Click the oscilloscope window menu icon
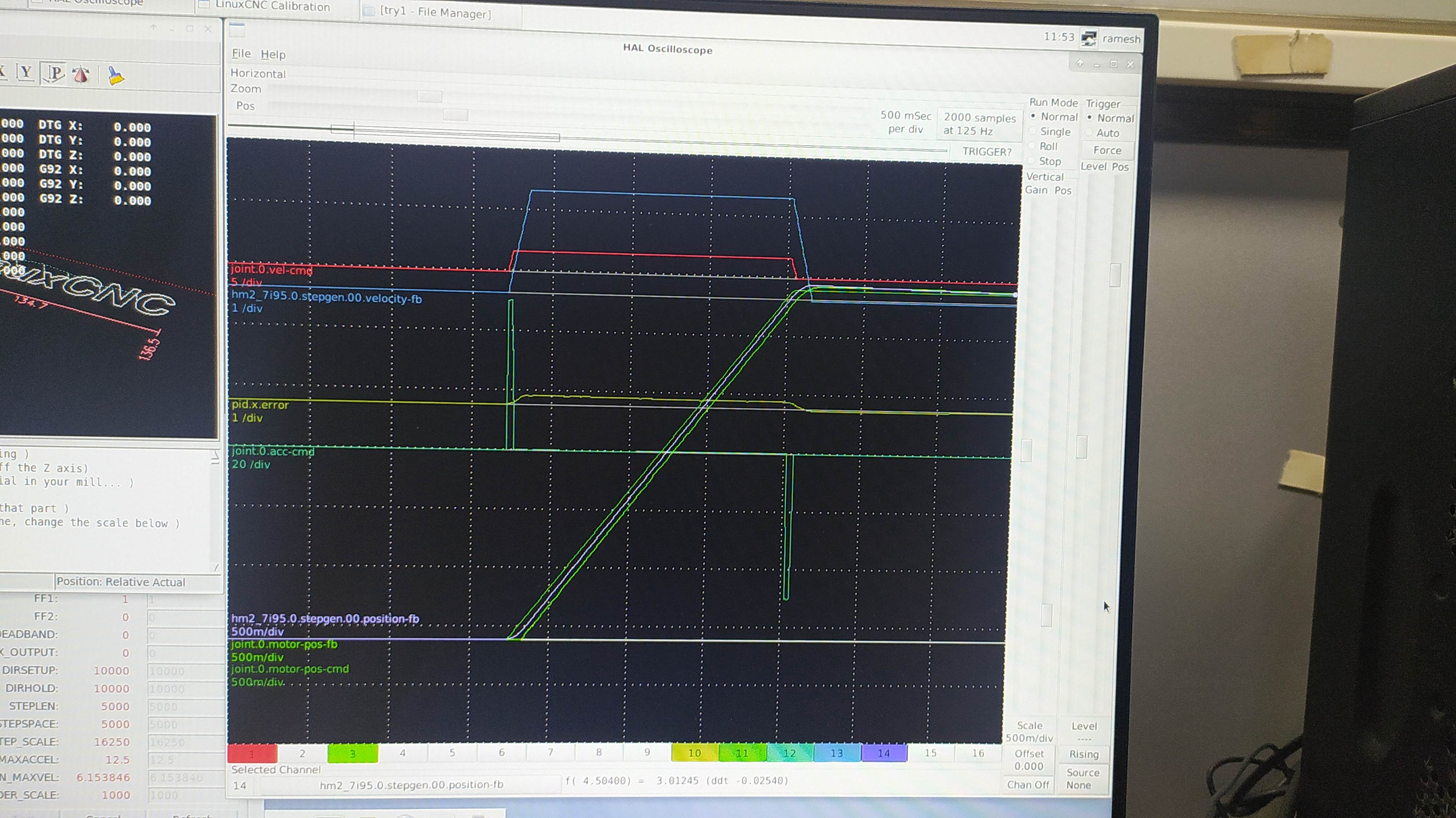1456x818 pixels. point(236,30)
